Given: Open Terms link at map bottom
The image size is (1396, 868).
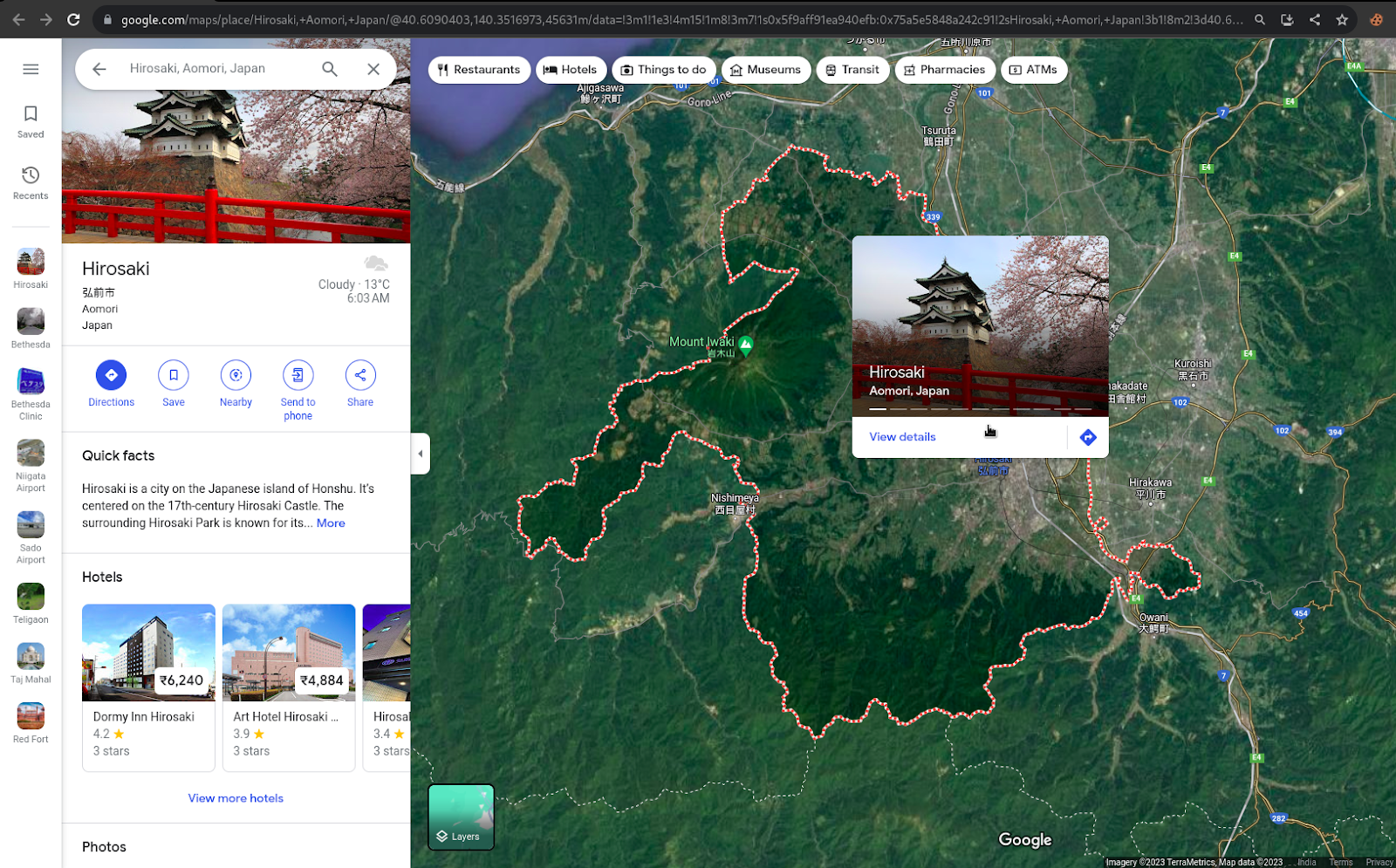Looking at the screenshot, I should (x=1340, y=862).
